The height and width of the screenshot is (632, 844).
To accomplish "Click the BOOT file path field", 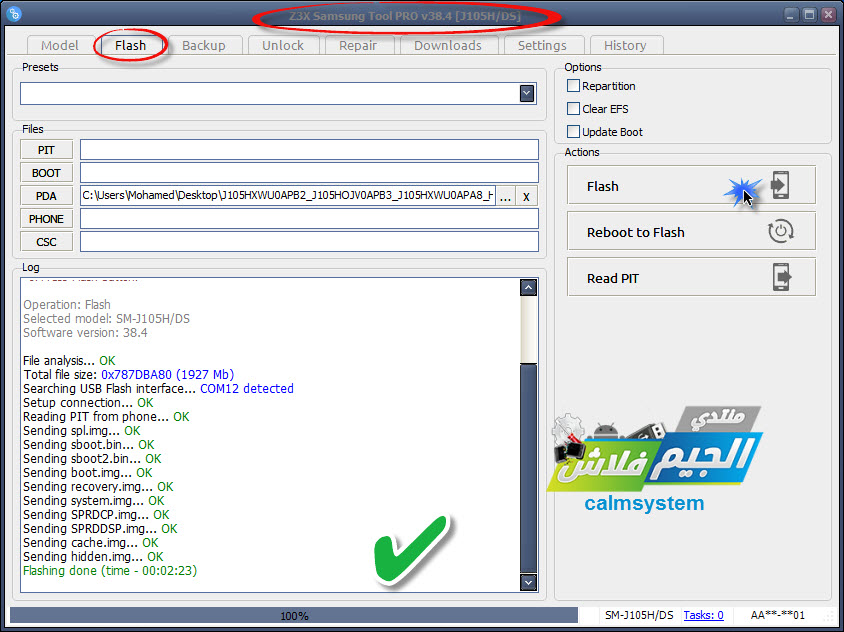I will click(310, 173).
